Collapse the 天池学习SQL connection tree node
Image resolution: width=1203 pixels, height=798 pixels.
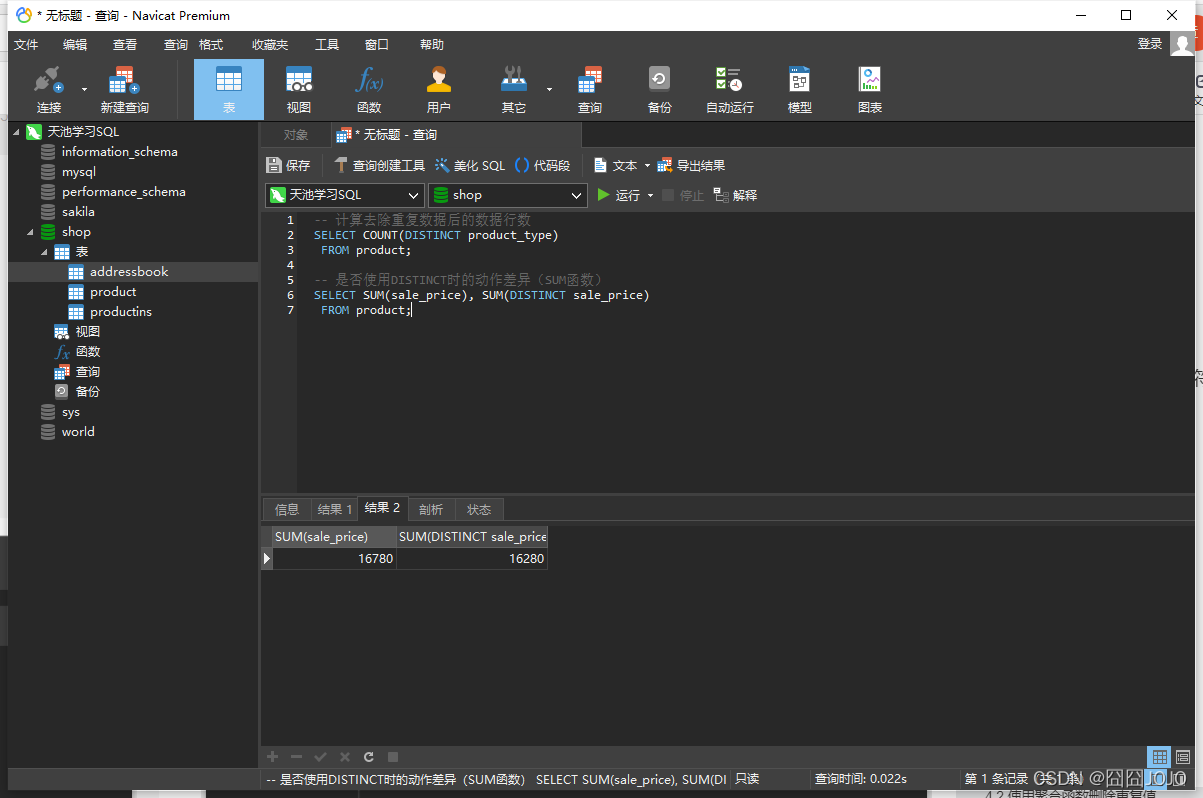[15, 132]
